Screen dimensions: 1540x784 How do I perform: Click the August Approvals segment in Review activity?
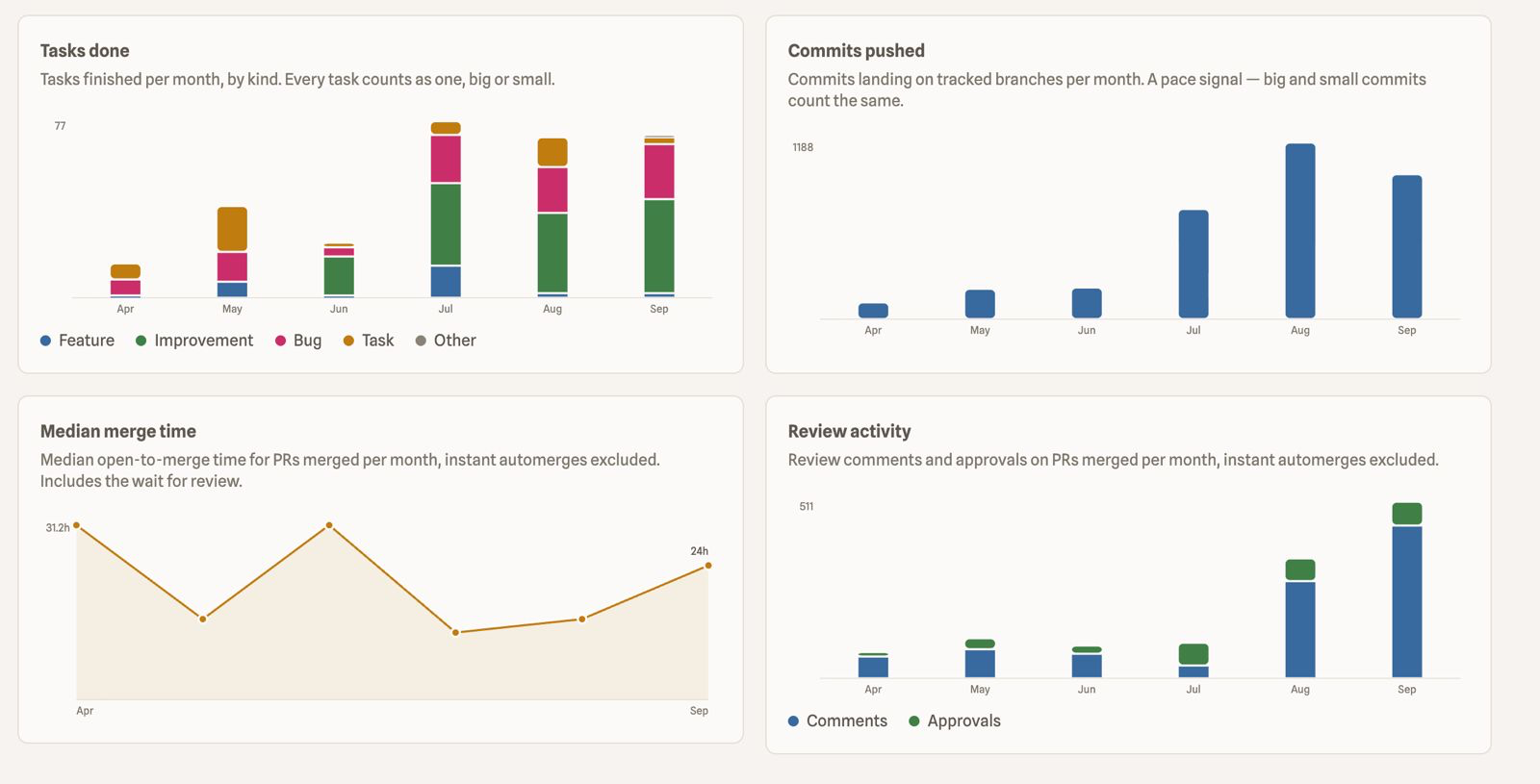(x=1300, y=569)
